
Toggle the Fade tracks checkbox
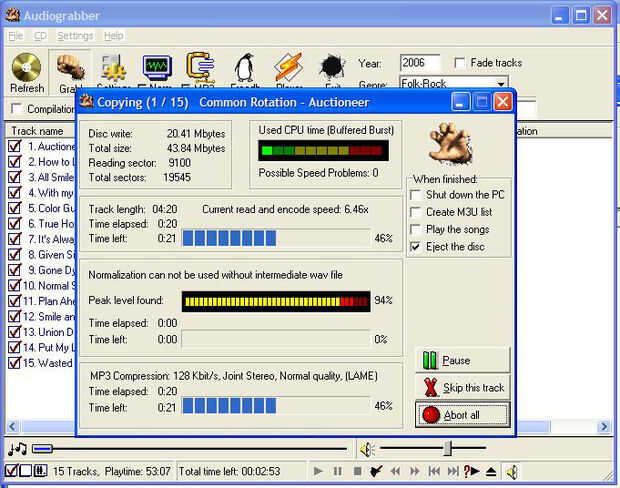459,63
